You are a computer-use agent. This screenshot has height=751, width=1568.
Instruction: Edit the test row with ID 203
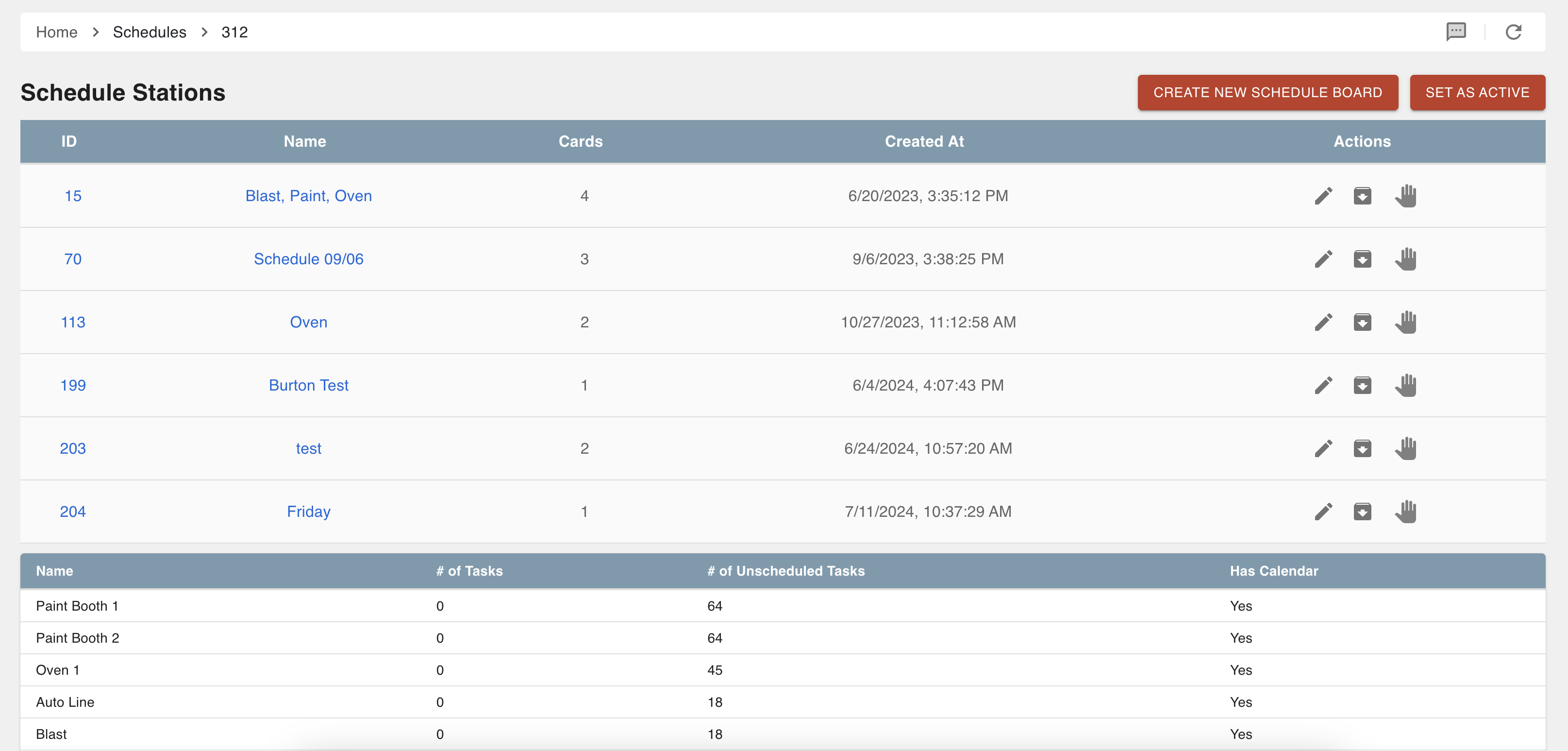(x=1323, y=449)
